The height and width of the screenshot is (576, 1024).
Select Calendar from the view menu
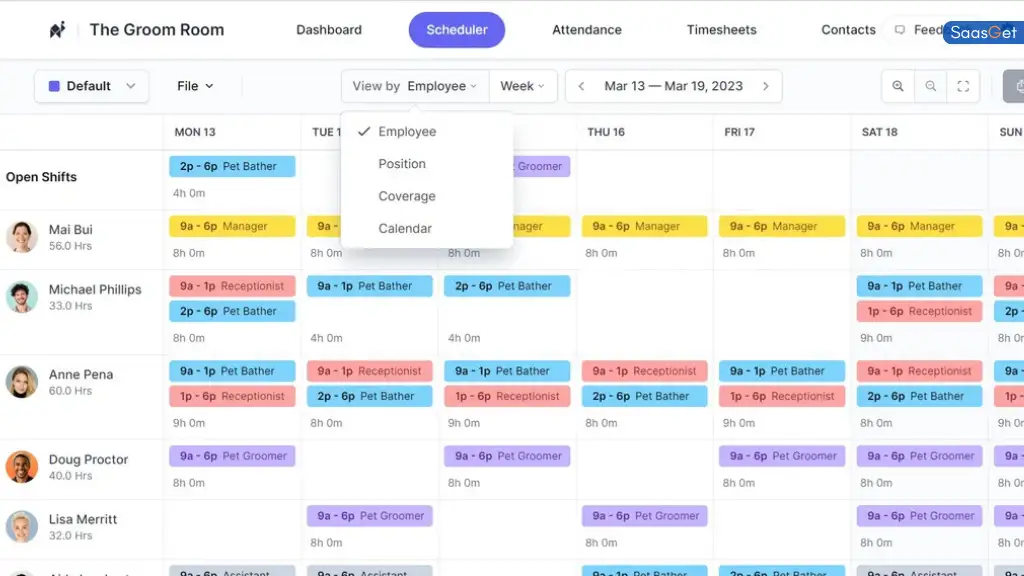pyautogui.click(x=405, y=228)
